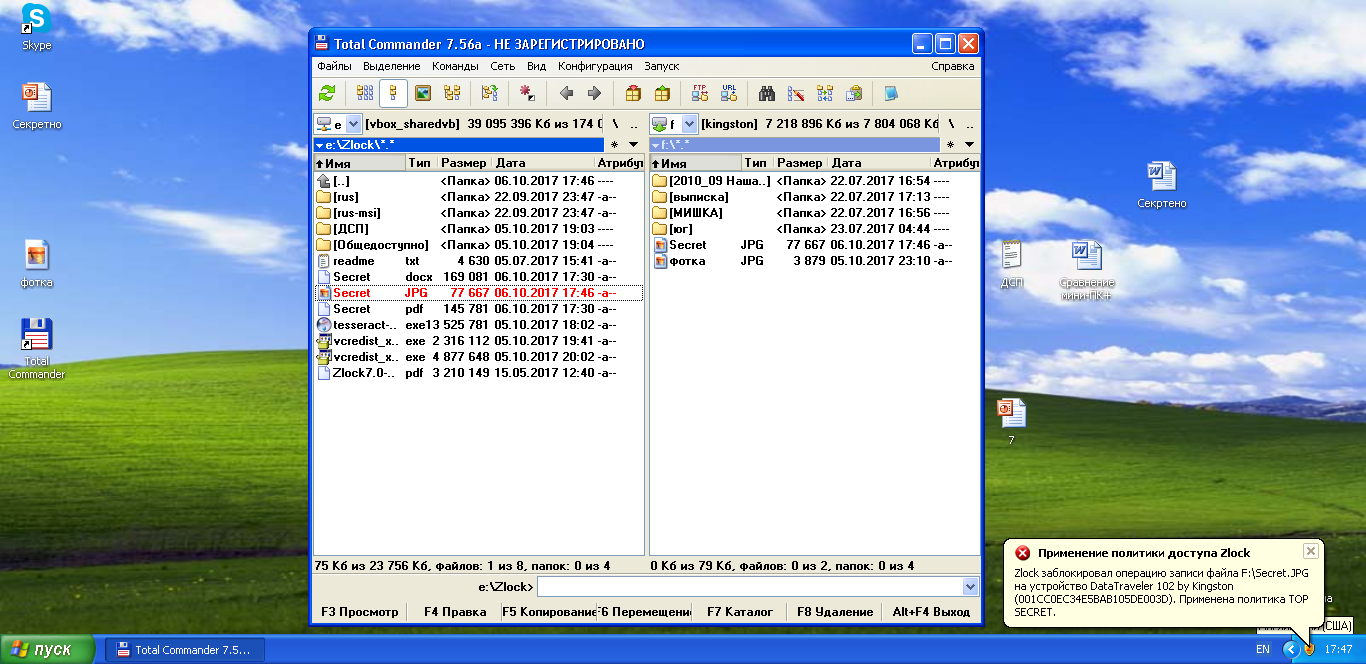Viewport: 1366px width, 664px height.
Task: Toggle brief file list view button
Action: (x=365, y=93)
